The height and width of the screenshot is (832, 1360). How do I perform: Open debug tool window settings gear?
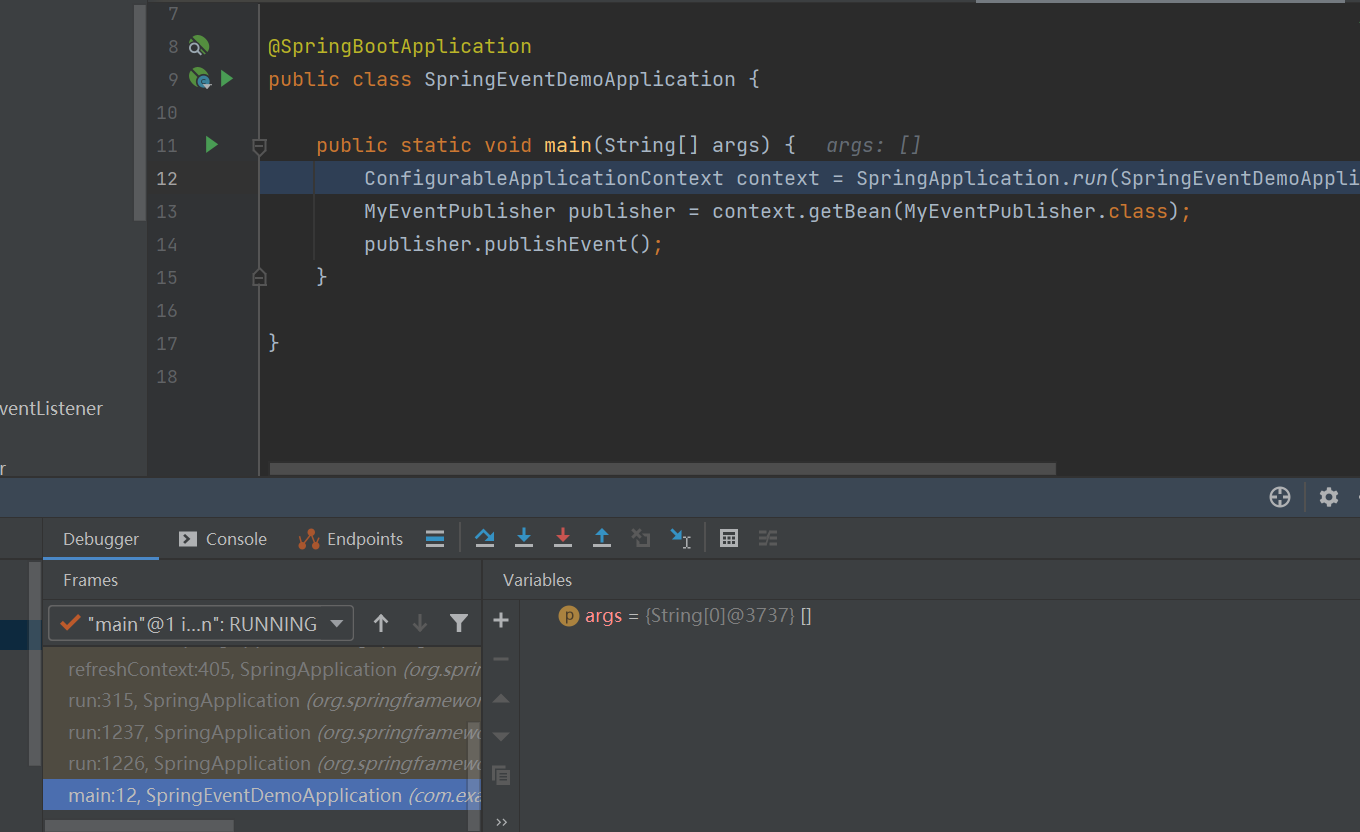coord(1329,497)
